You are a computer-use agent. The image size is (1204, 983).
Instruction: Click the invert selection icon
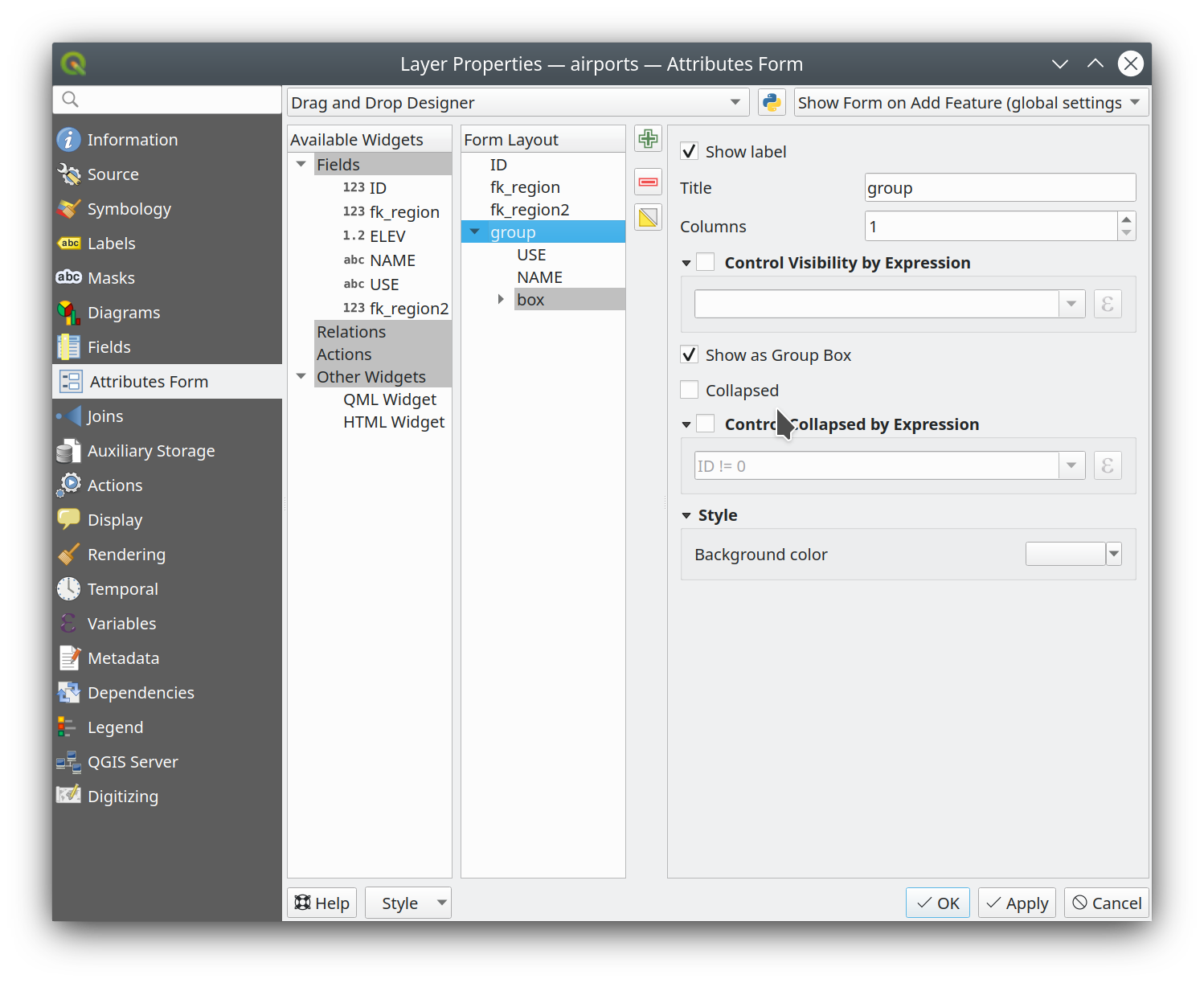[x=648, y=217]
